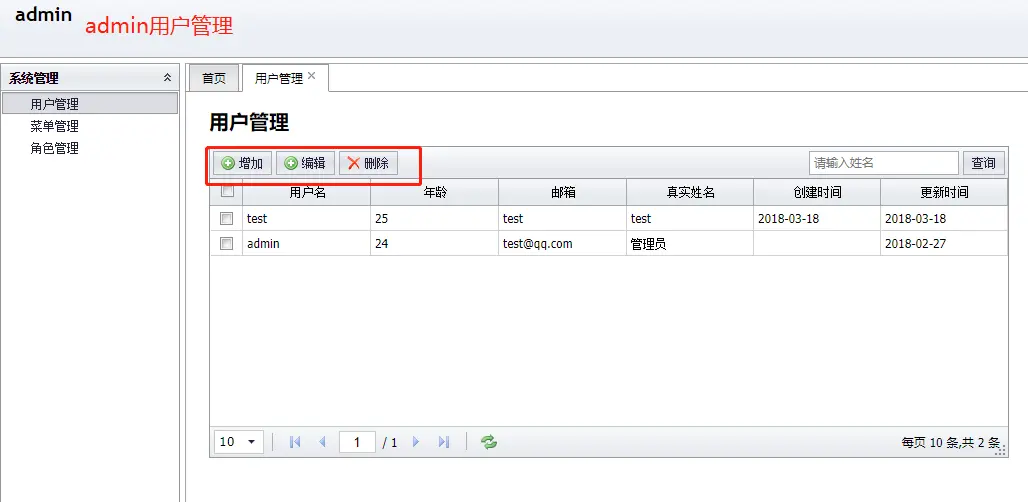Click the 用户名 column header

coord(307,192)
